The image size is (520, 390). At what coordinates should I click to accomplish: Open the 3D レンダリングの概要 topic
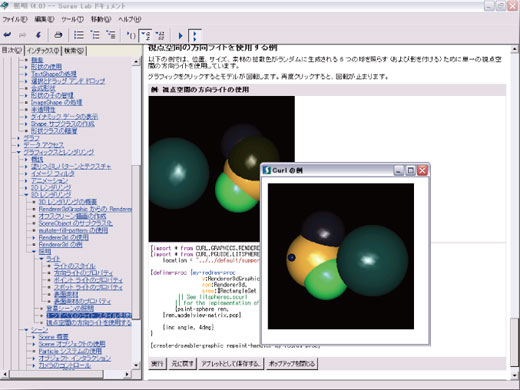(68, 202)
